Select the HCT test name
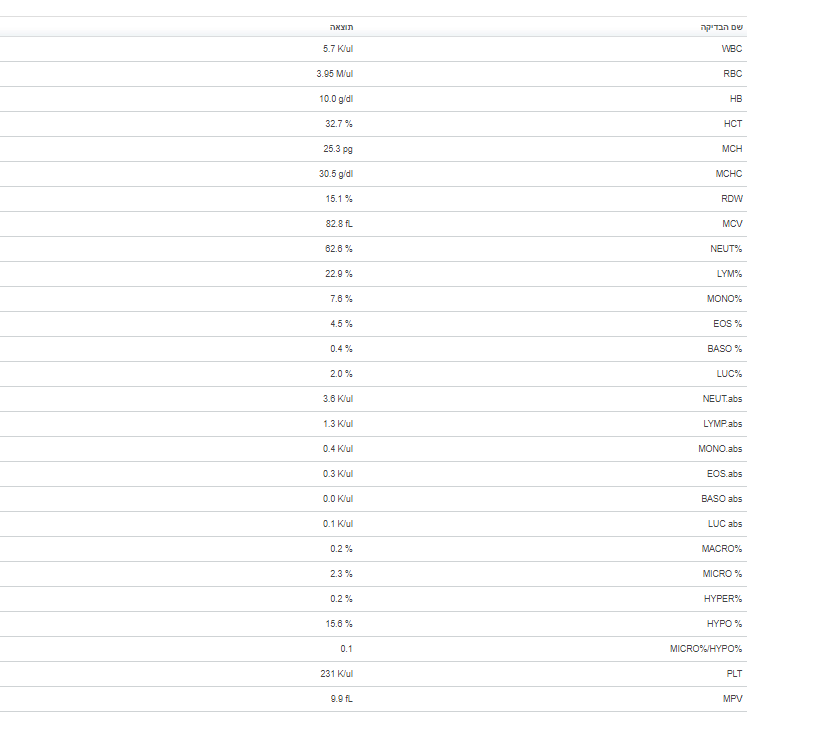The width and height of the screenshot is (815, 742). coord(733,124)
